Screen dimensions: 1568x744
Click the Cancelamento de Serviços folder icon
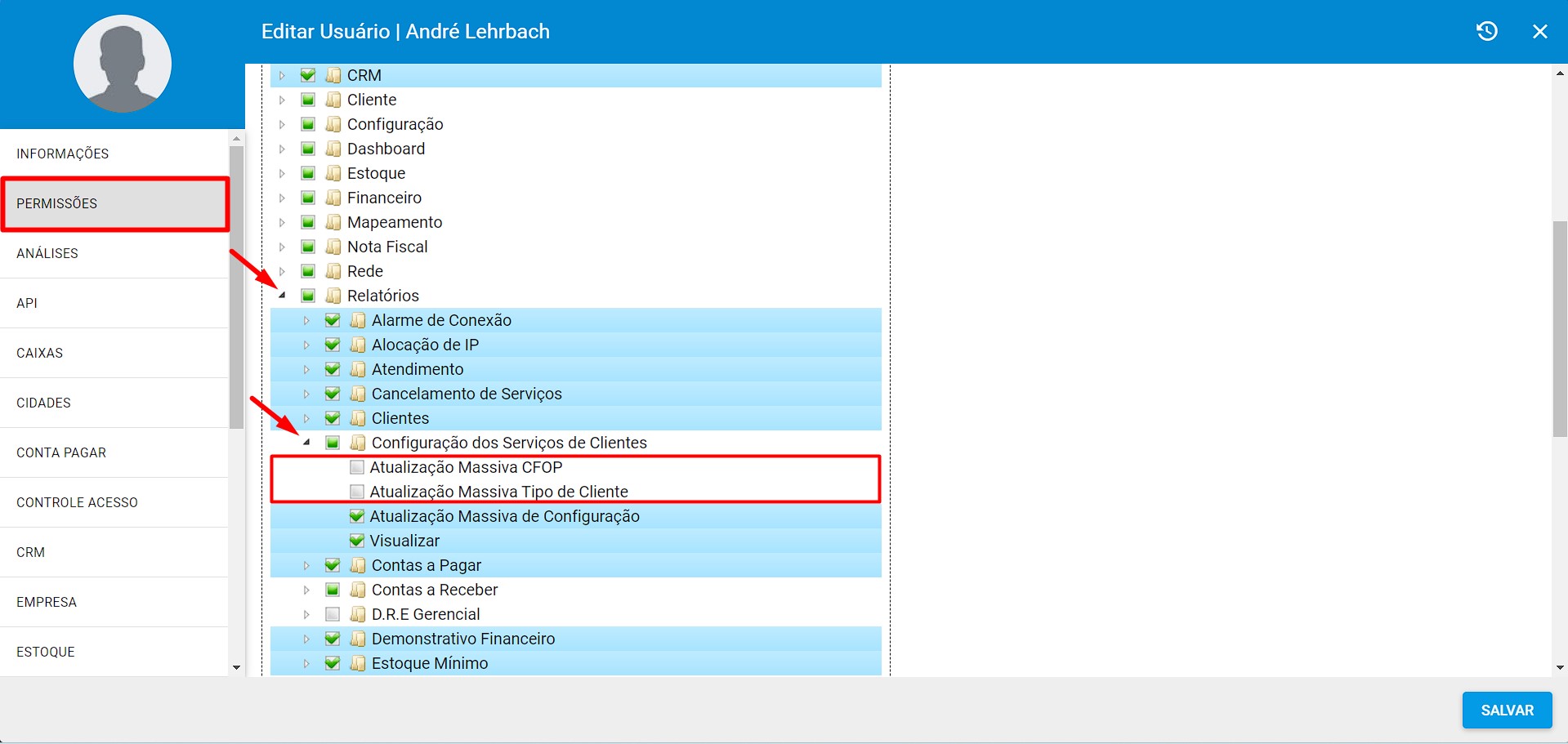(358, 394)
